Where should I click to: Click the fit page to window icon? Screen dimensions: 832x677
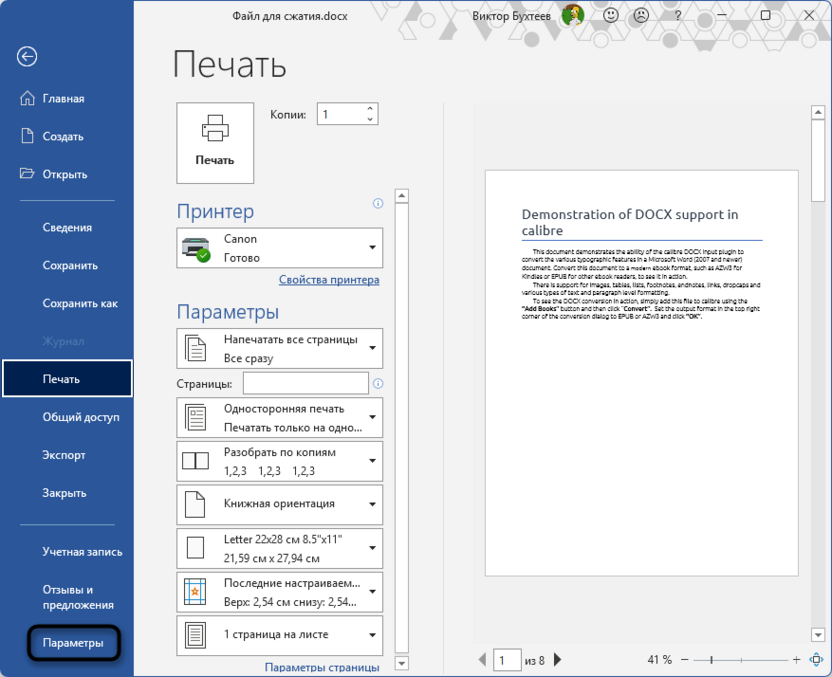(x=815, y=660)
